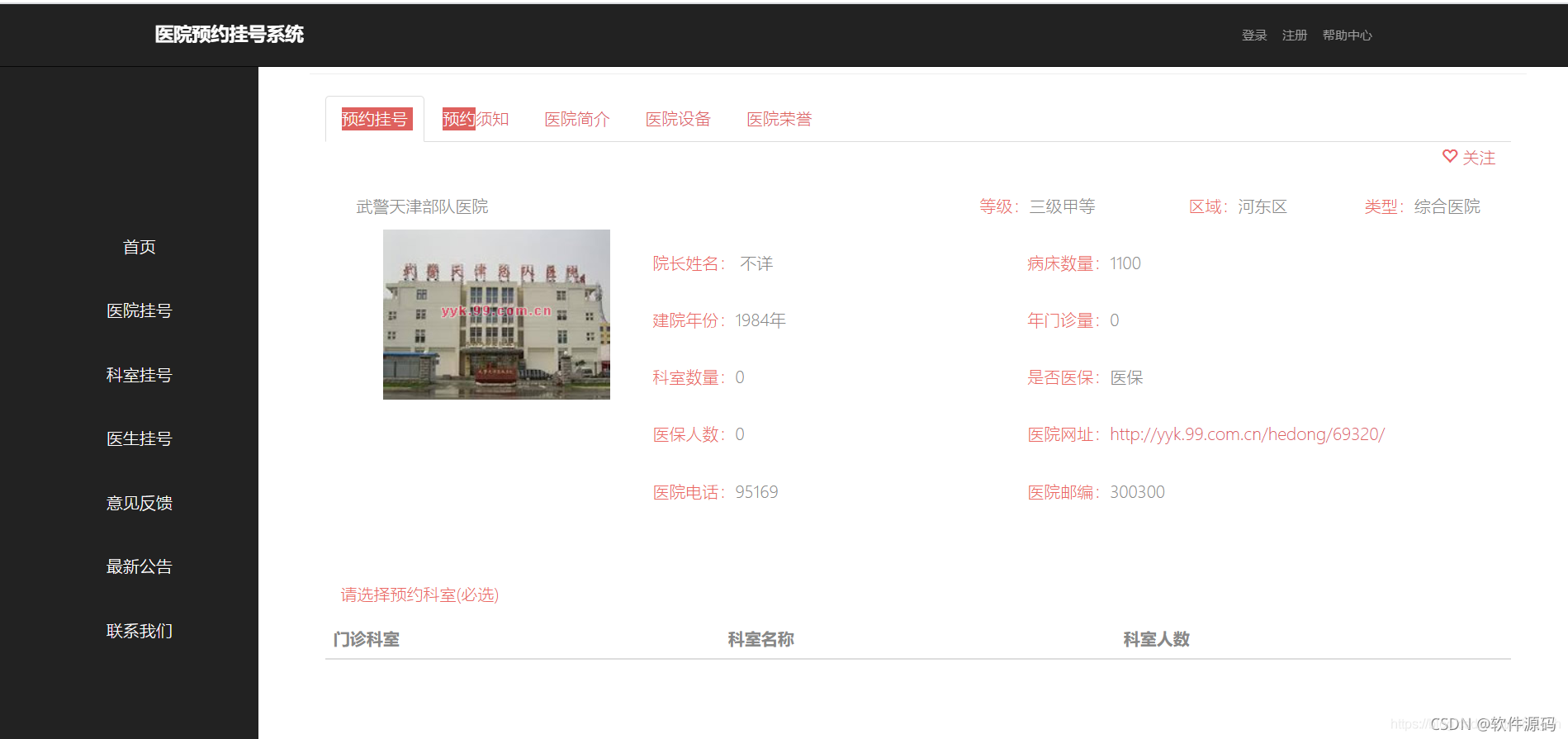This screenshot has height=739, width=1568.
Task: Open 科室挂号 in the sidebar
Action: pyautogui.click(x=139, y=375)
